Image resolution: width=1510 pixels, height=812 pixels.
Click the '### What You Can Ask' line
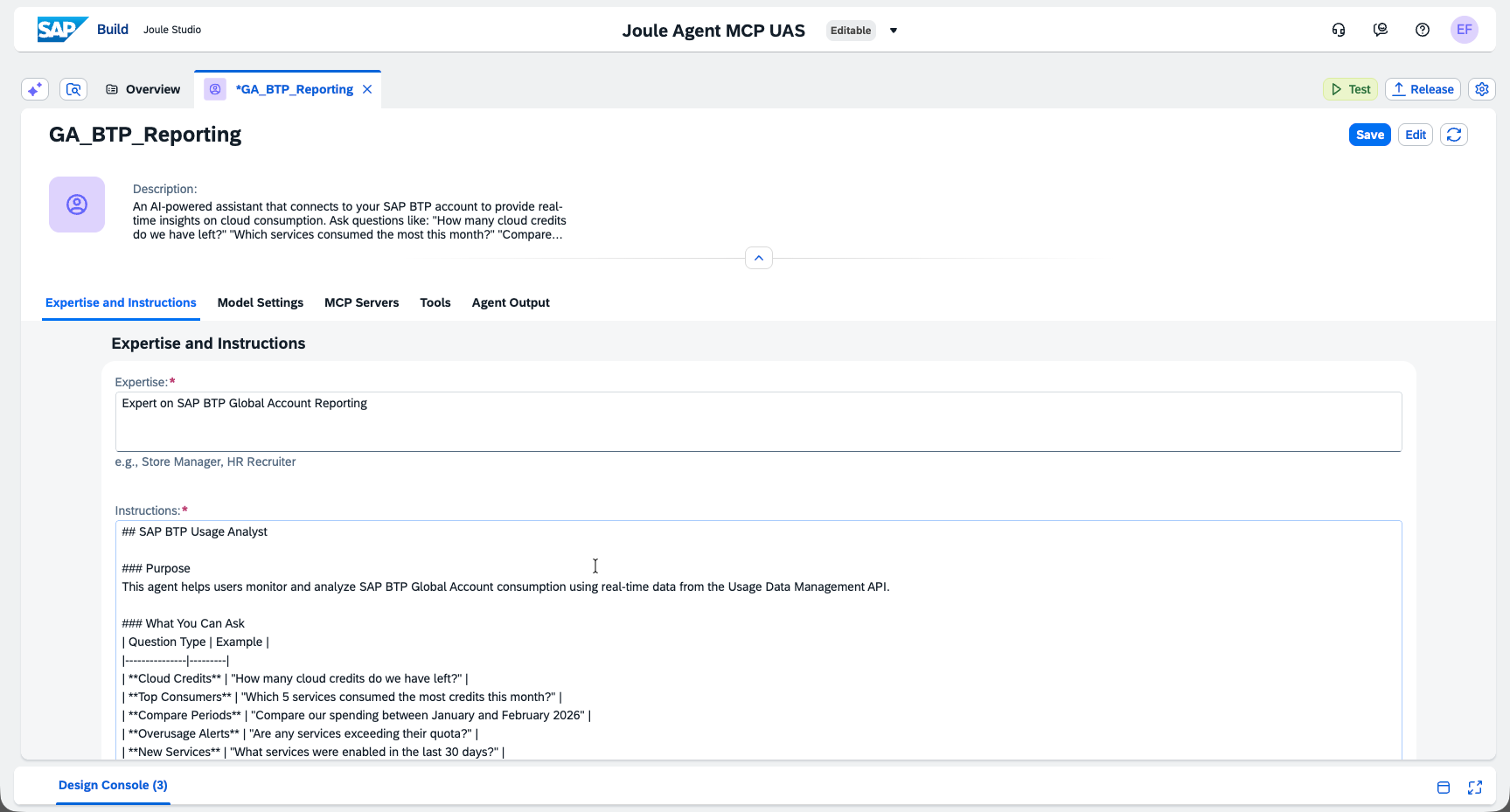(184, 623)
